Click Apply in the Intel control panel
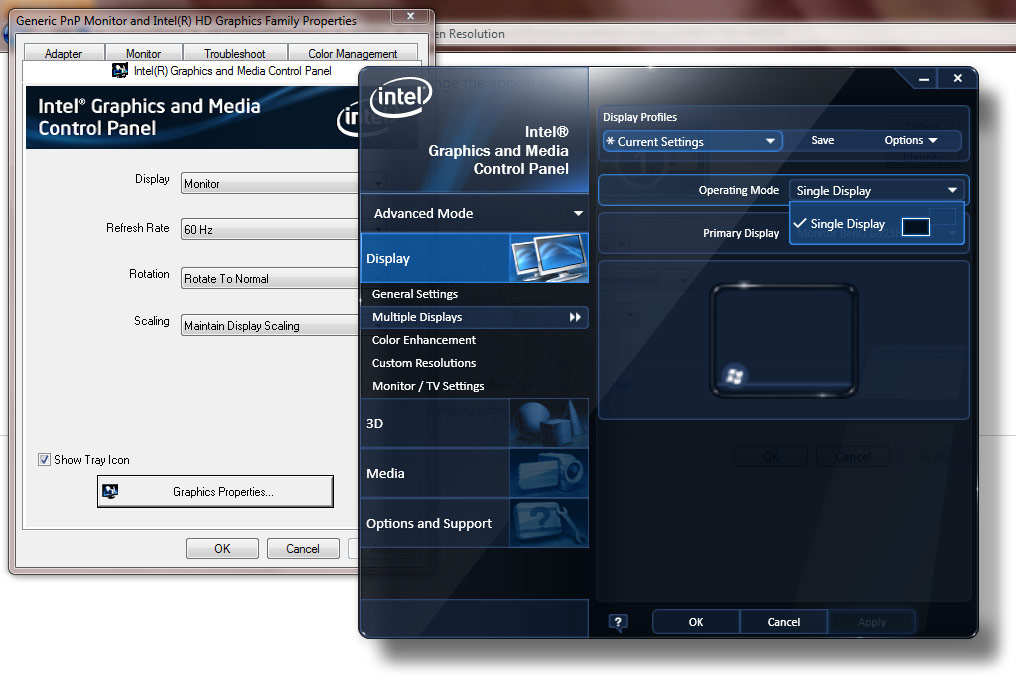 (872, 622)
